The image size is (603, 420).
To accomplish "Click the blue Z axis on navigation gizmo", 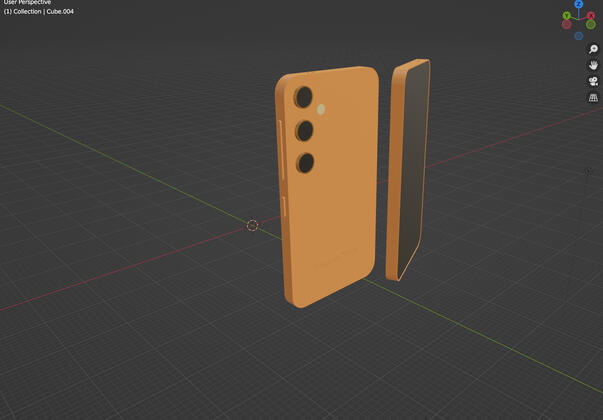I will tap(579, 5).
